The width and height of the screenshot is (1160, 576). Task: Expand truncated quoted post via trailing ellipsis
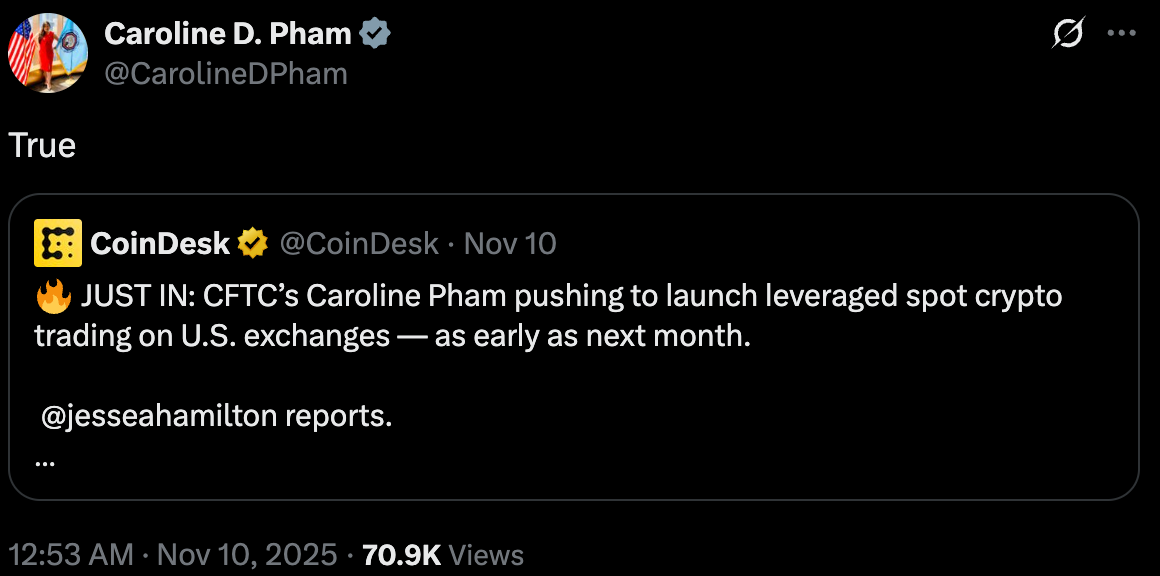pyautogui.click(x=45, y=462)
